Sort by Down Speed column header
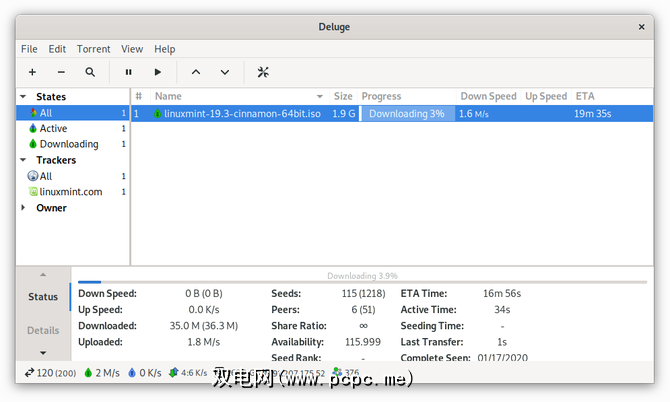This screenshot has height=402, width=670. pyautogui.click(x=489, y=96)
